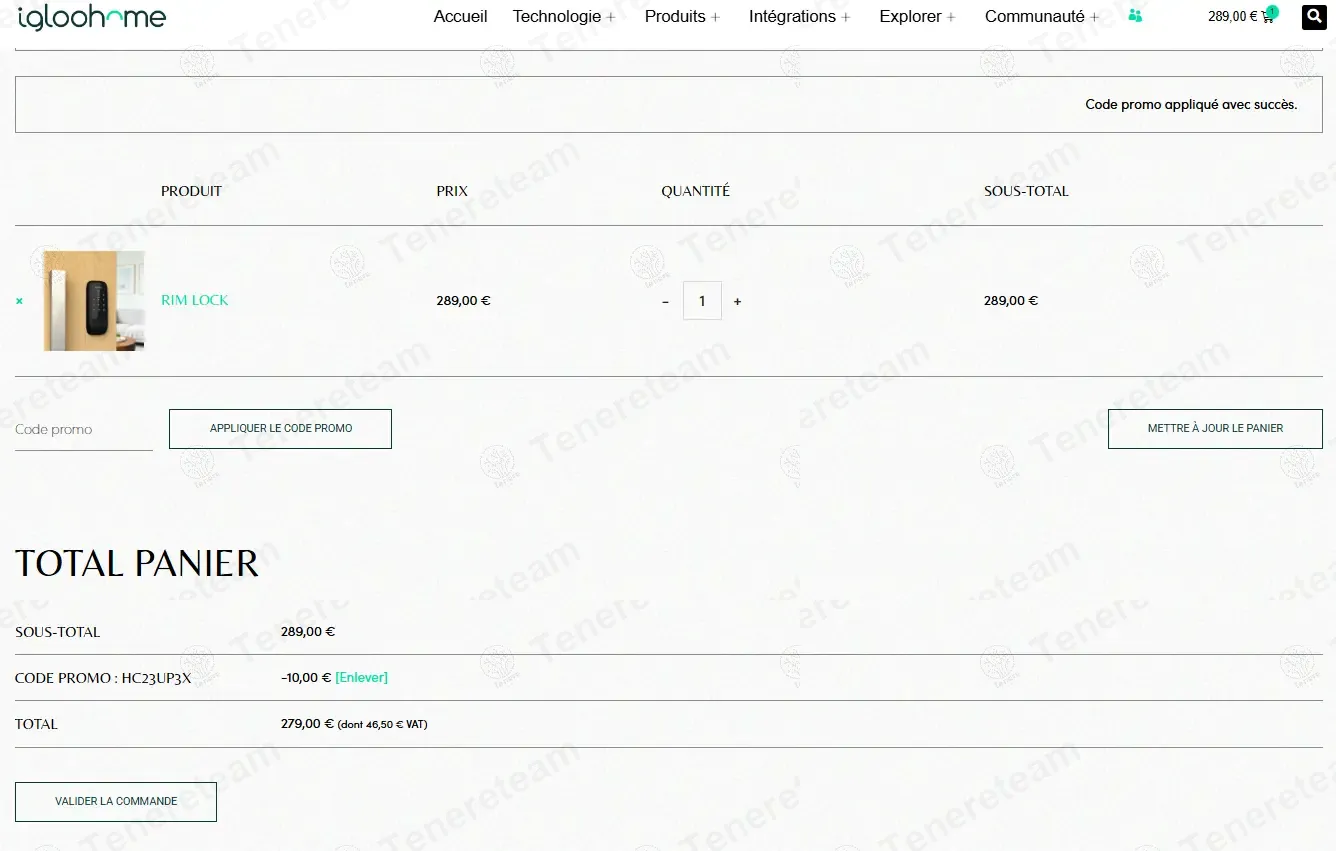
Task: Click the igloohome logo
Action: point(92,16)
